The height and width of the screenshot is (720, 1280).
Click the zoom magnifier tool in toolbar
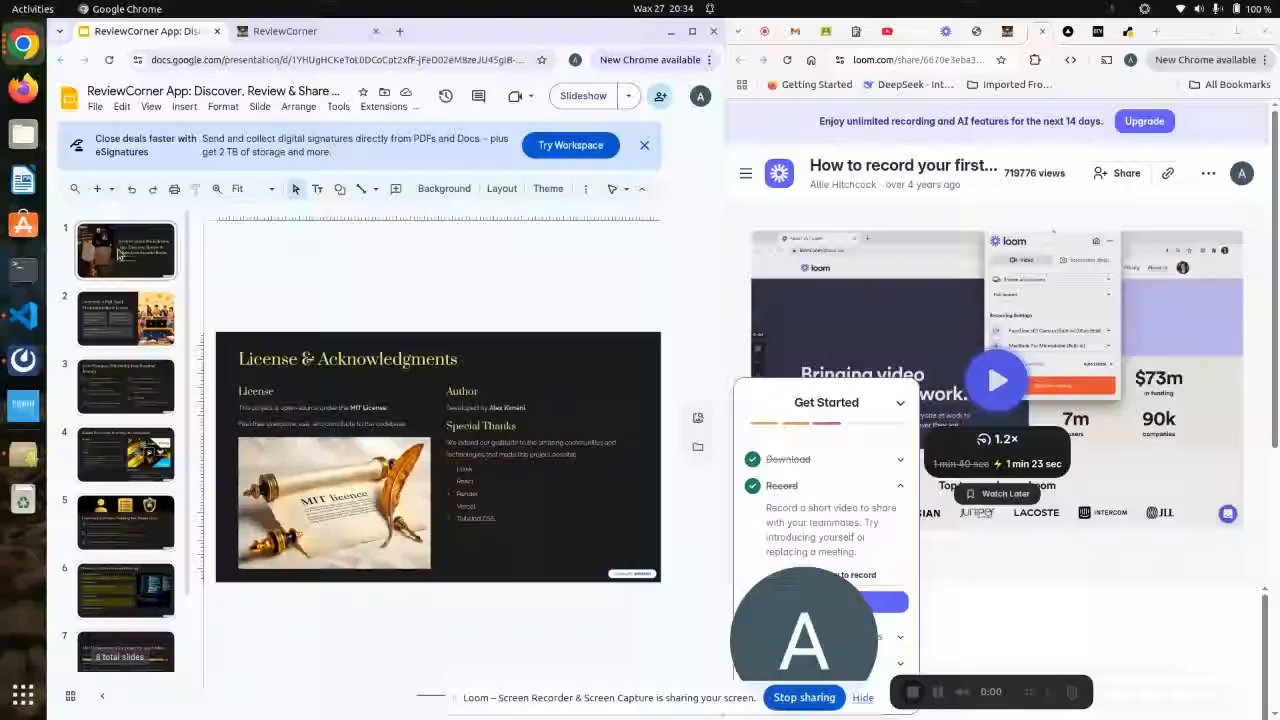(217, 189)
